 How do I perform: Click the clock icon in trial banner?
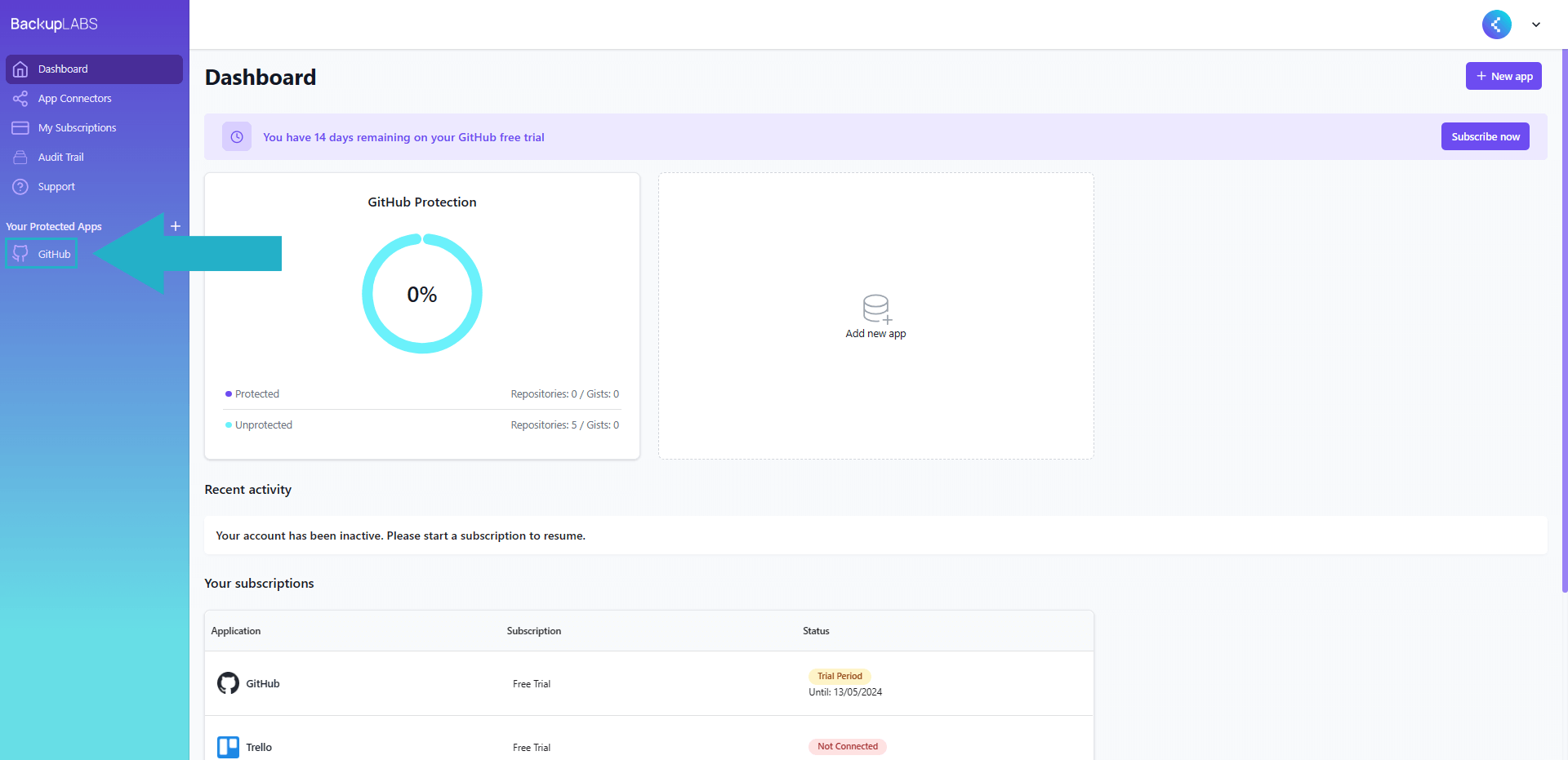pos(237,137)
